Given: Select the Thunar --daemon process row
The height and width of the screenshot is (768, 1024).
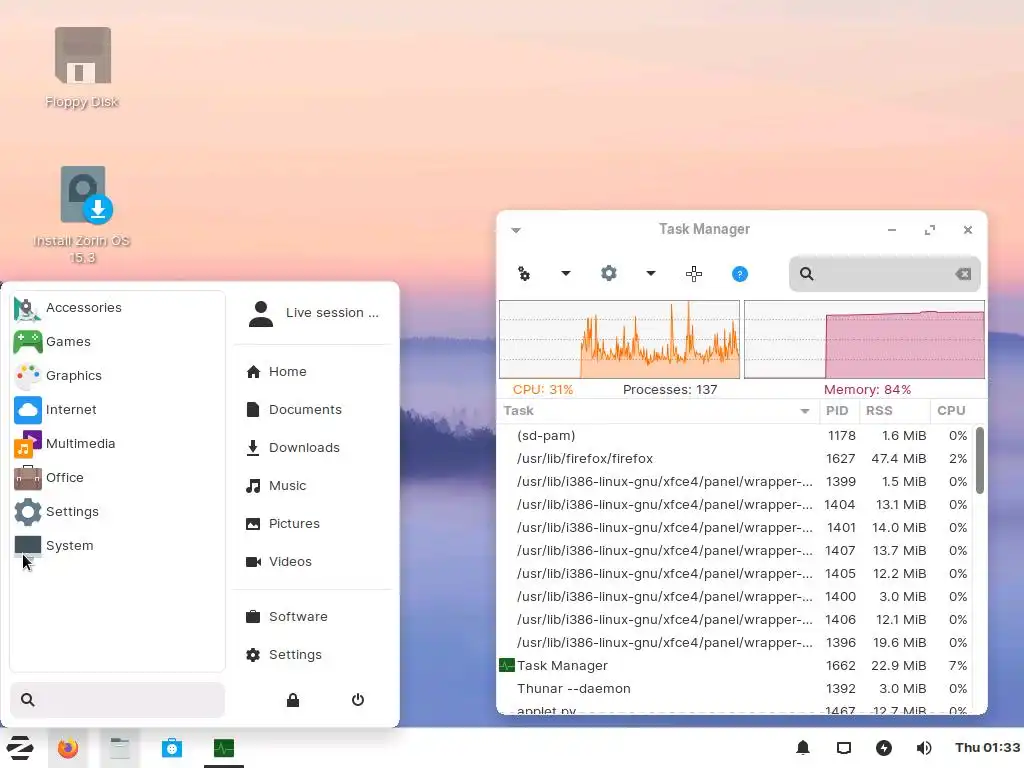Looking at the screenshot, I should pos(735,688).
